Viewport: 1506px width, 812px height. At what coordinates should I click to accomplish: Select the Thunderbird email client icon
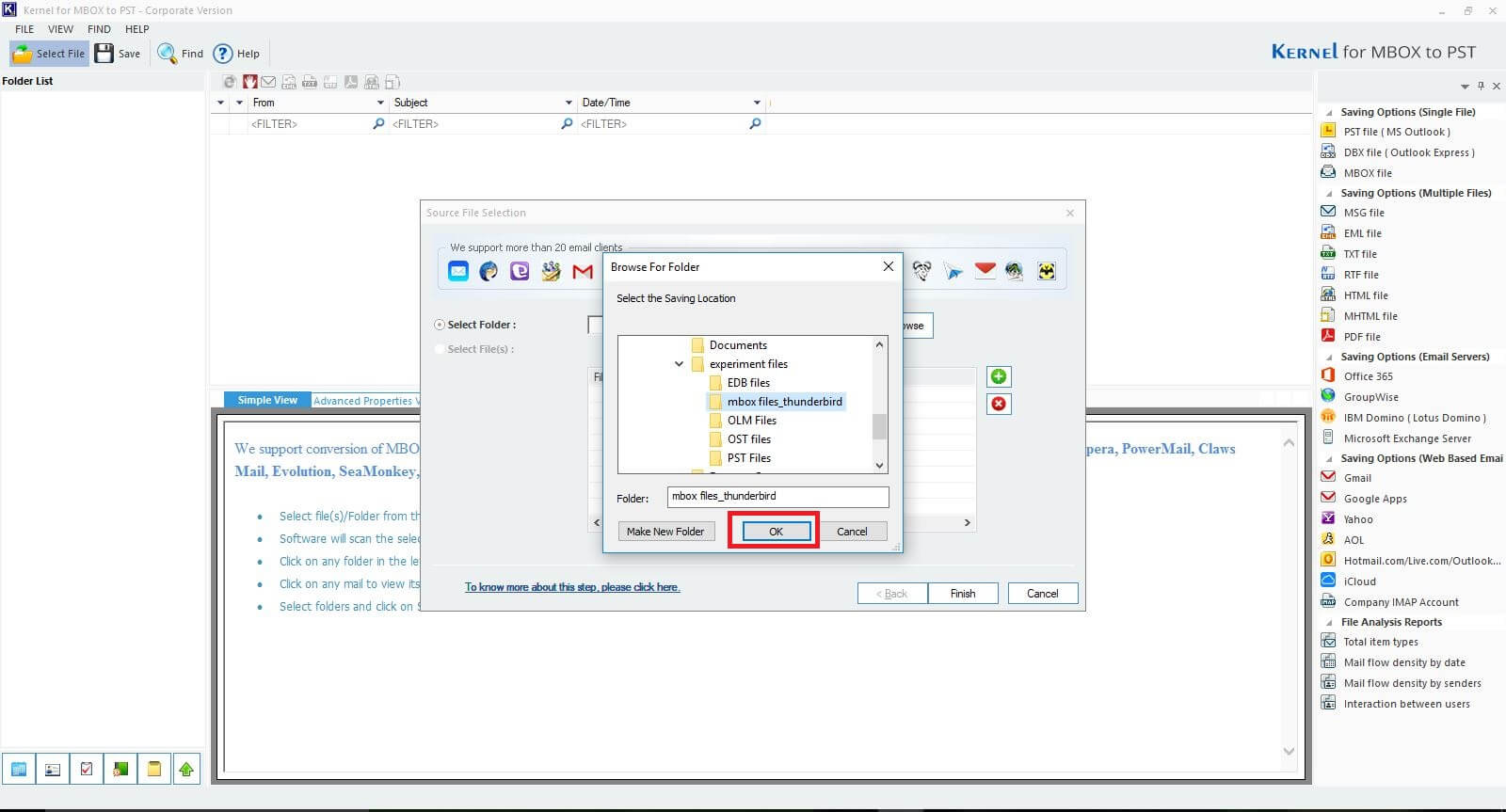[489, 271]
